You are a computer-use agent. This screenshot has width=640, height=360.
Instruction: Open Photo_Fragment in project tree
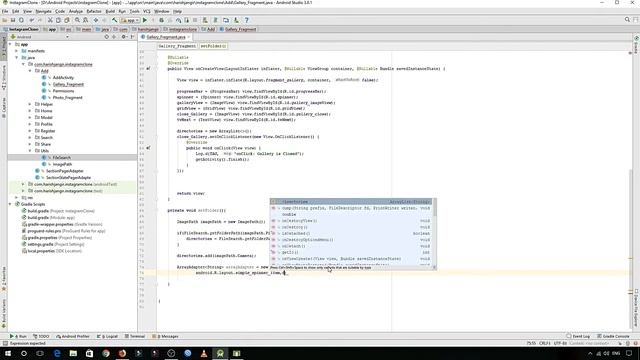pos(67,98)
